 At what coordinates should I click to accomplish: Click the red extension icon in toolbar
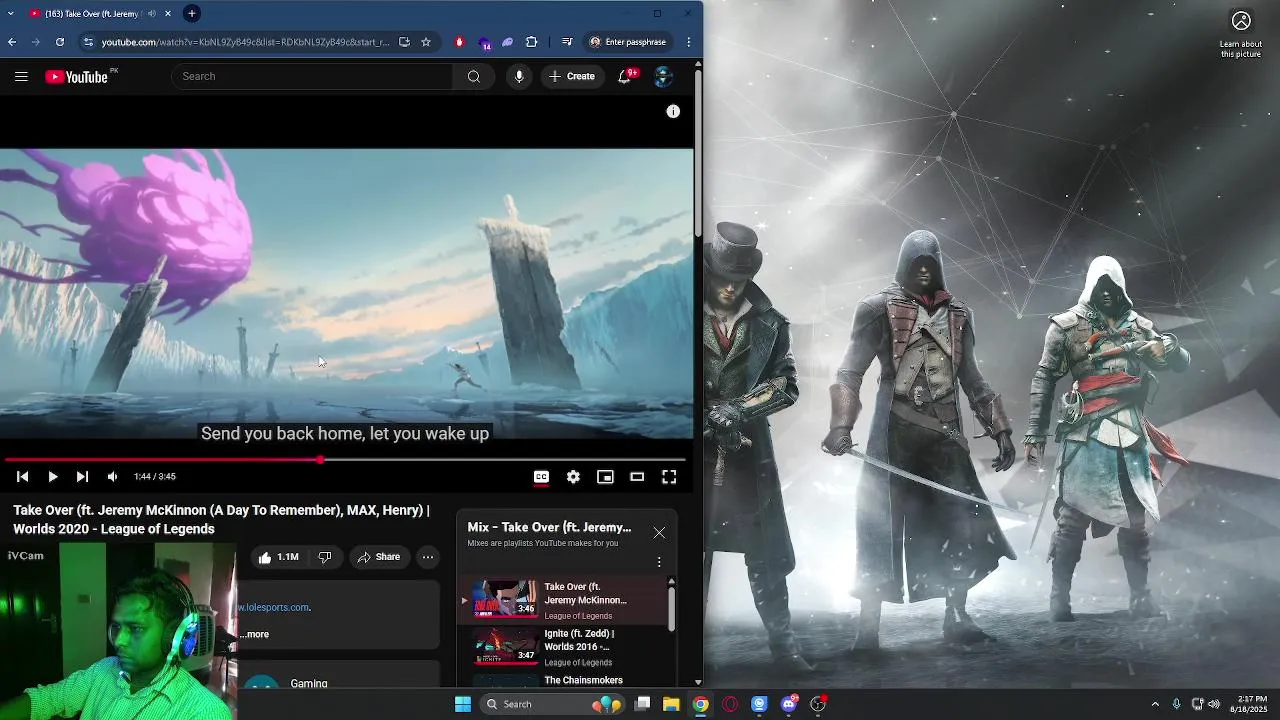459,42
